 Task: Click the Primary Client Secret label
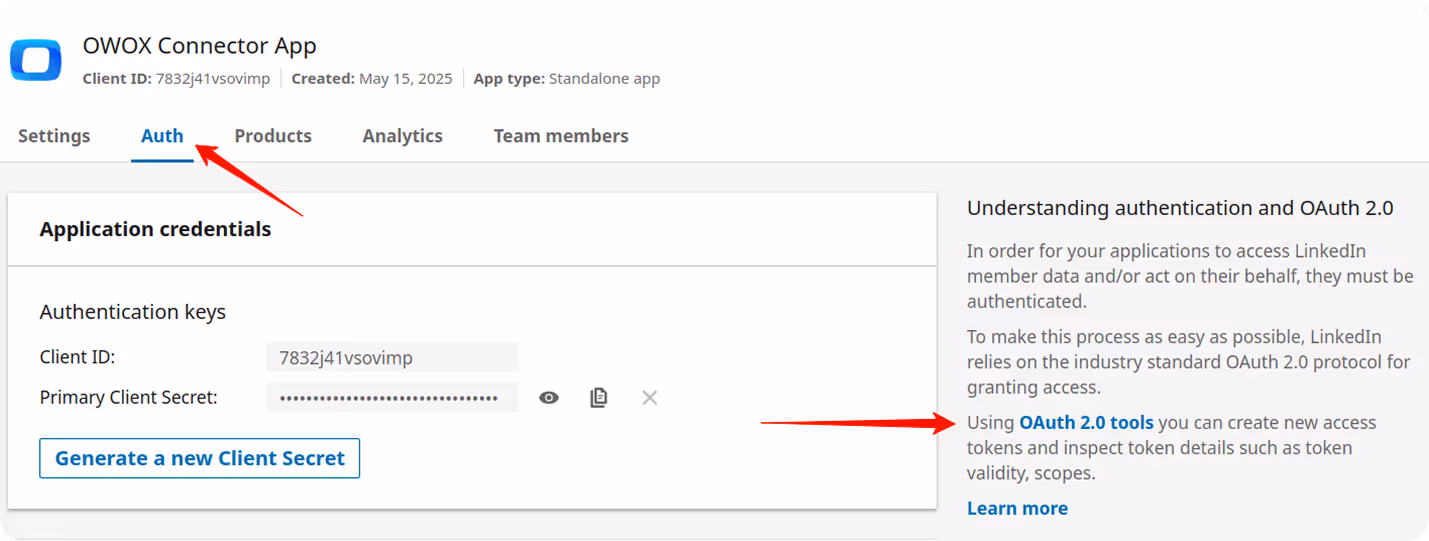point(129,398)
